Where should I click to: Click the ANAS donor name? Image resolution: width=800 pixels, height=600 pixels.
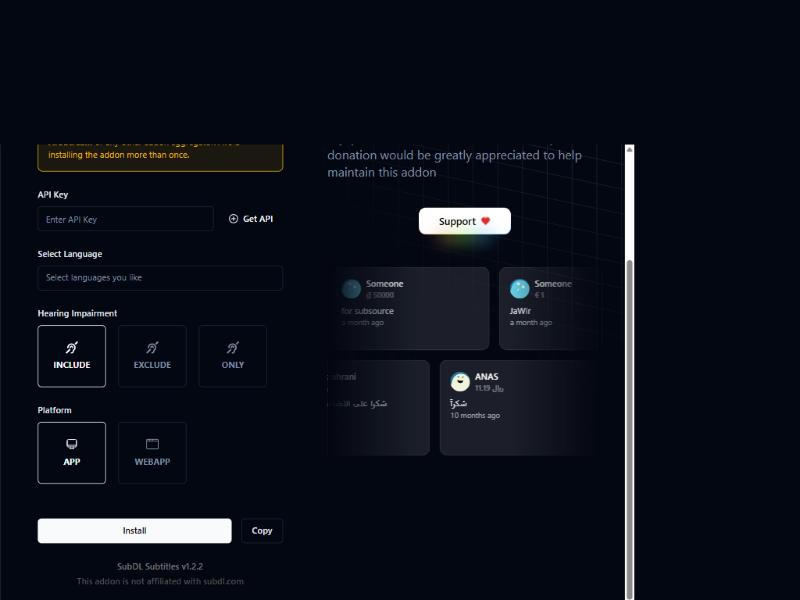486,377
